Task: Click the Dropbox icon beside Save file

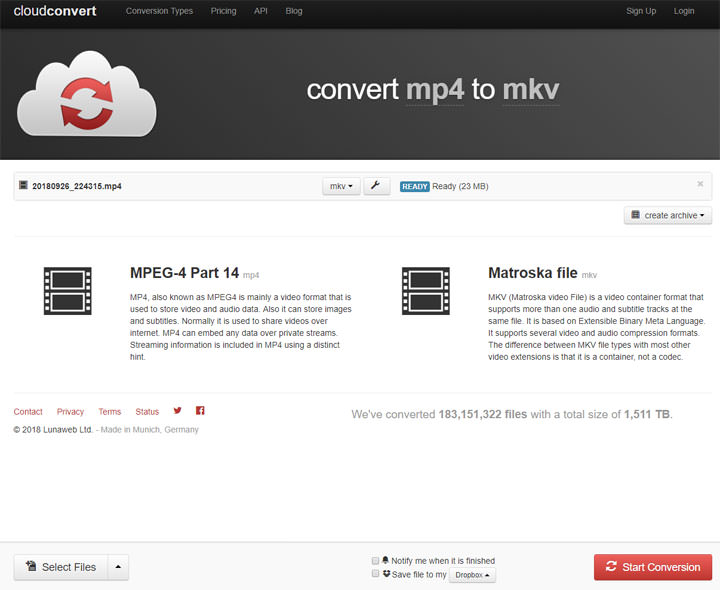Action: coord(387,573)
